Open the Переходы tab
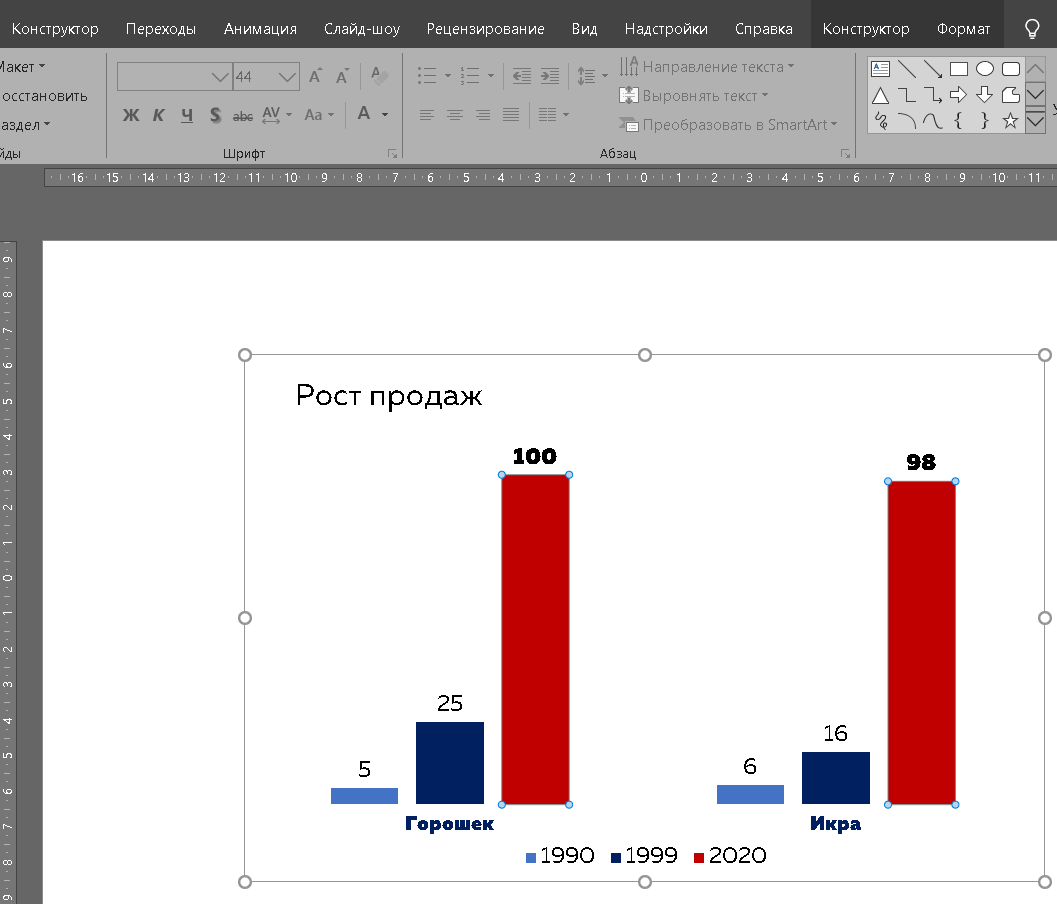 (161, 29)
